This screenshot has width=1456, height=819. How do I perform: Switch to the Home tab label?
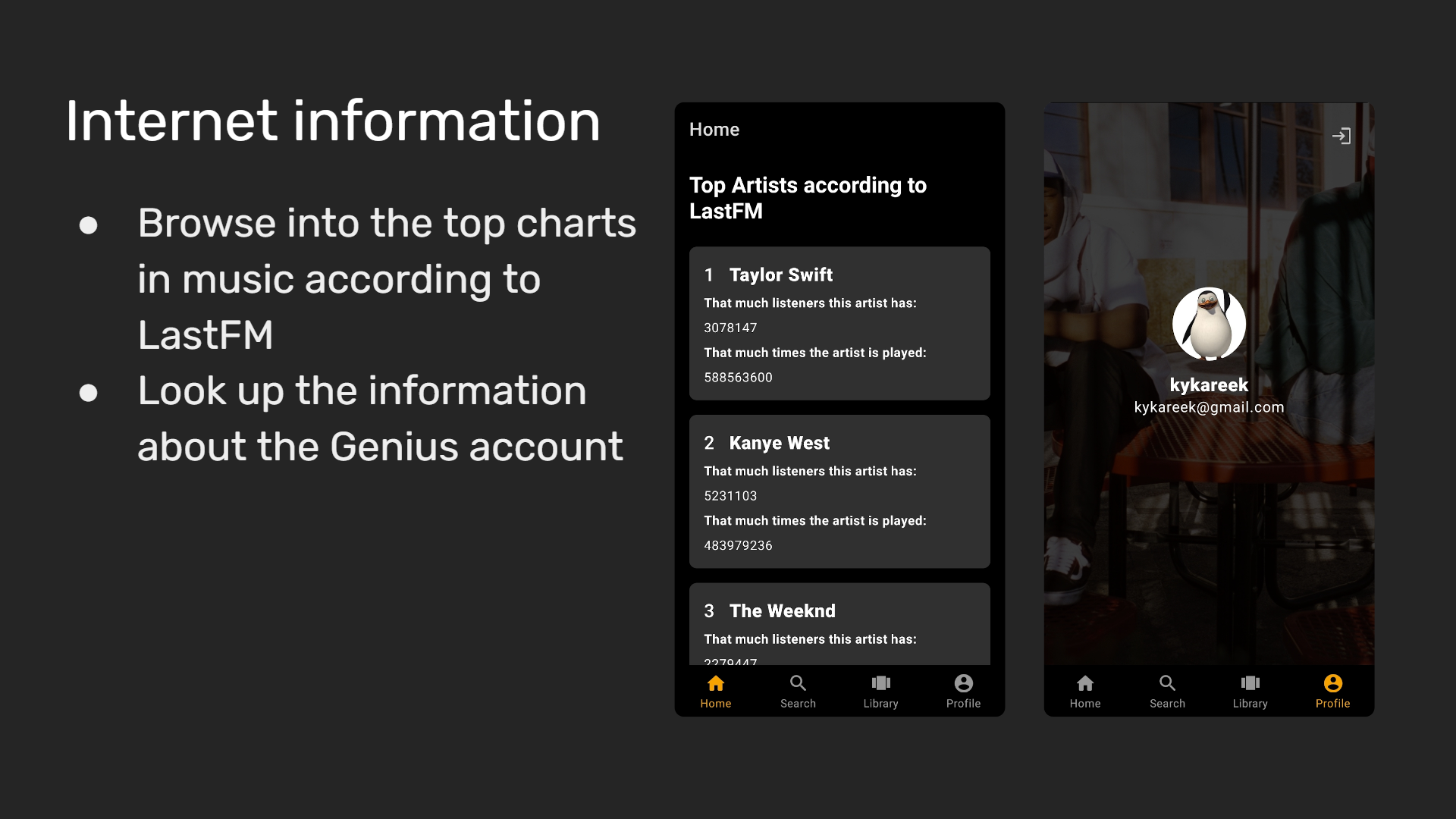click(x=716, y=703)
